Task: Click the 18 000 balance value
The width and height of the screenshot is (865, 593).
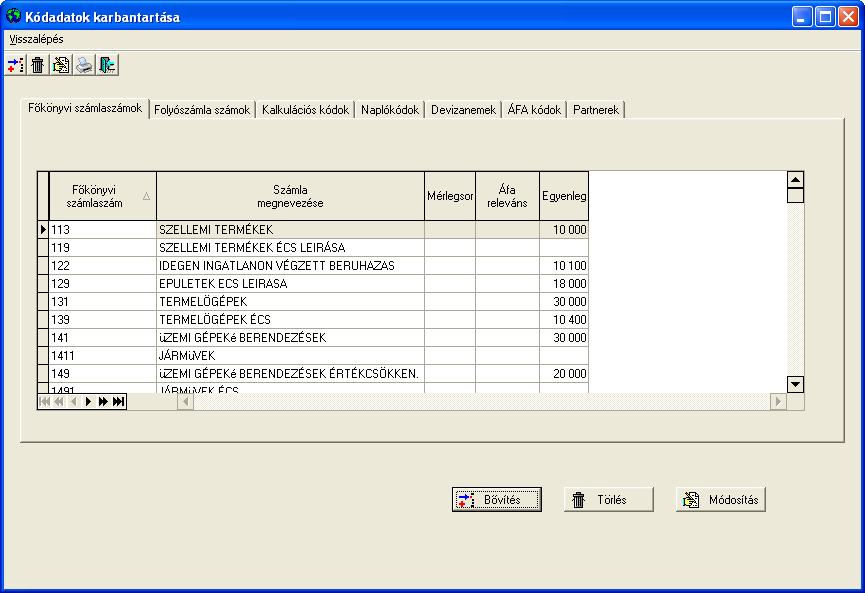Action: [x=569, y=284]
